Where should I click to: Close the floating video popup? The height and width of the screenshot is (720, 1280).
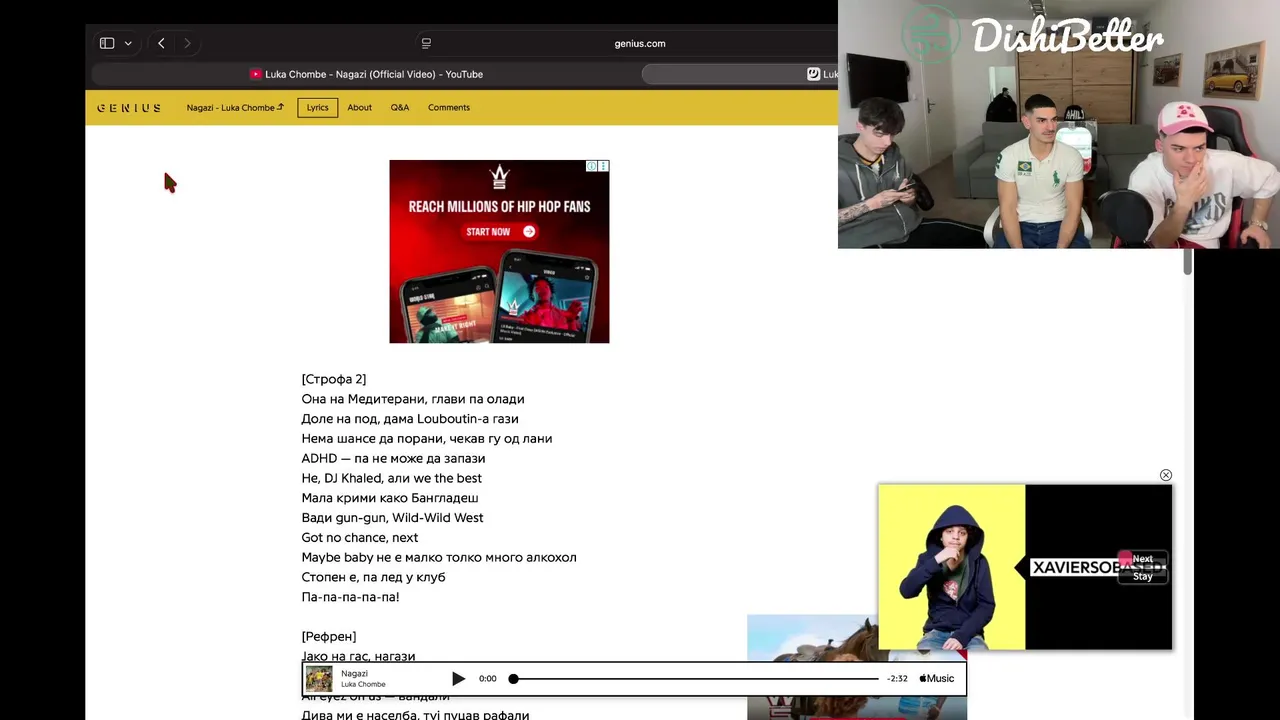pyautogui.click(x=1166, y=475)
